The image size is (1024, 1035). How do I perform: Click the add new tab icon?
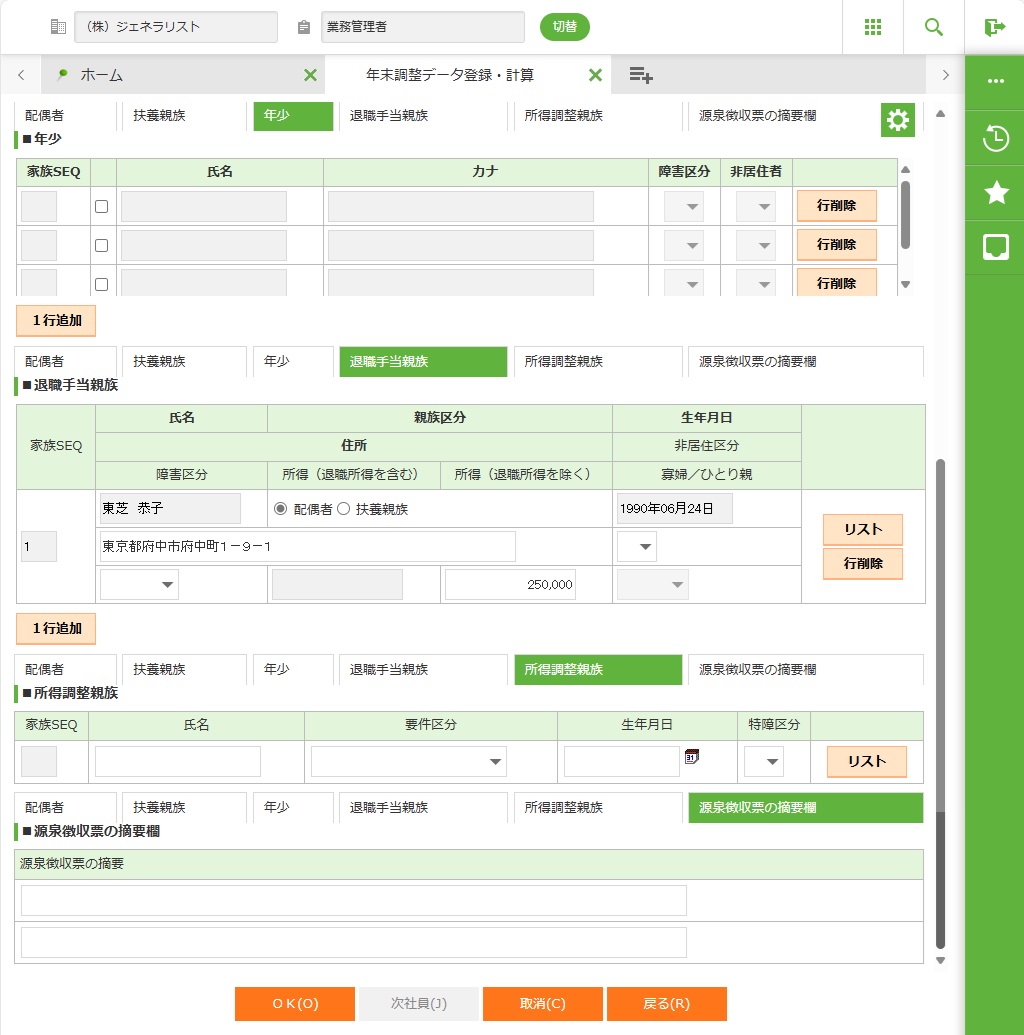point(641,75)
